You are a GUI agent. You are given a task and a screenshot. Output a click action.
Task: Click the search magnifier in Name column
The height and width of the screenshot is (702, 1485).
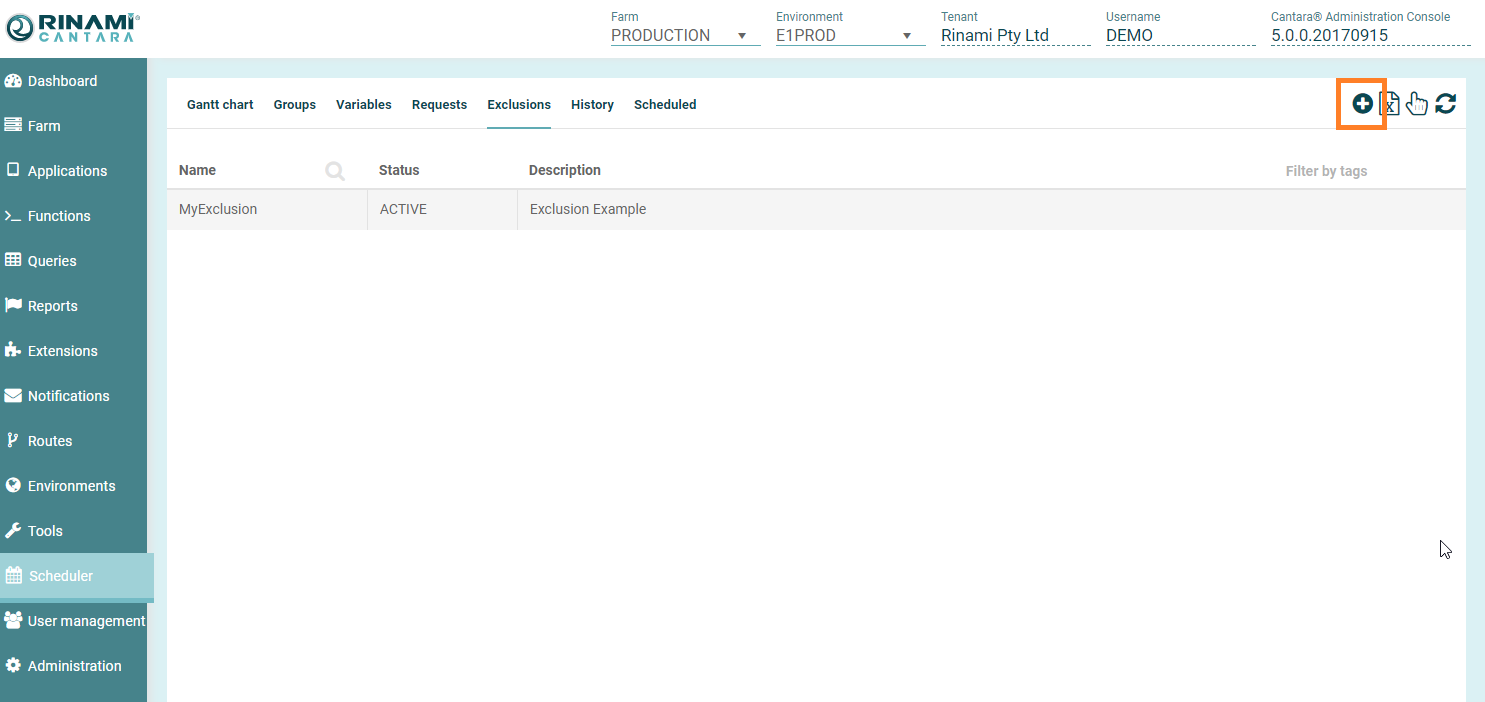(335, 171)
